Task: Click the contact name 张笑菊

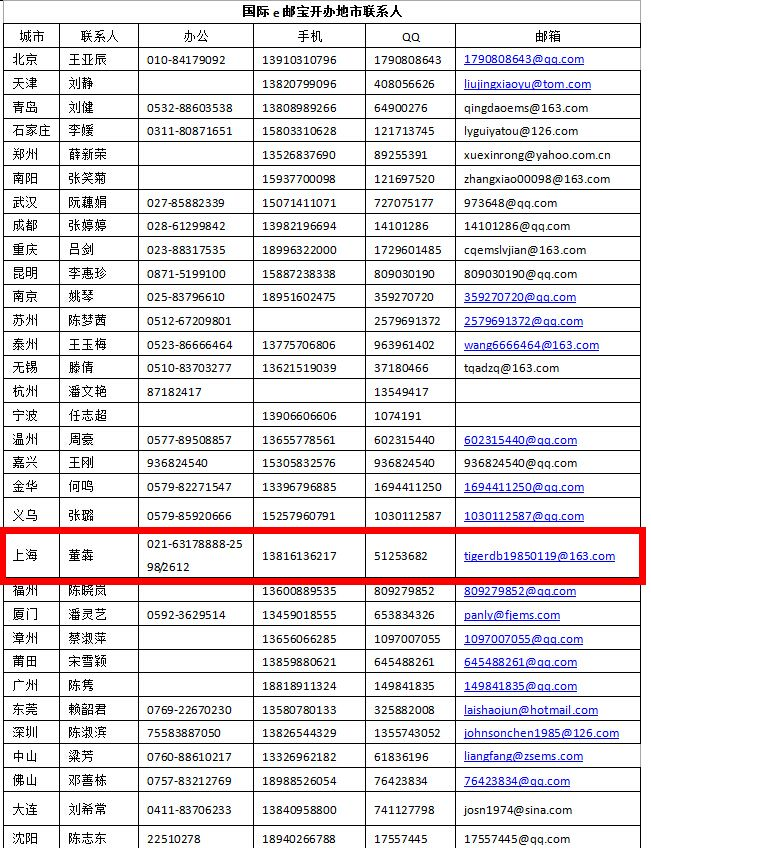Action: pos(87,178)
